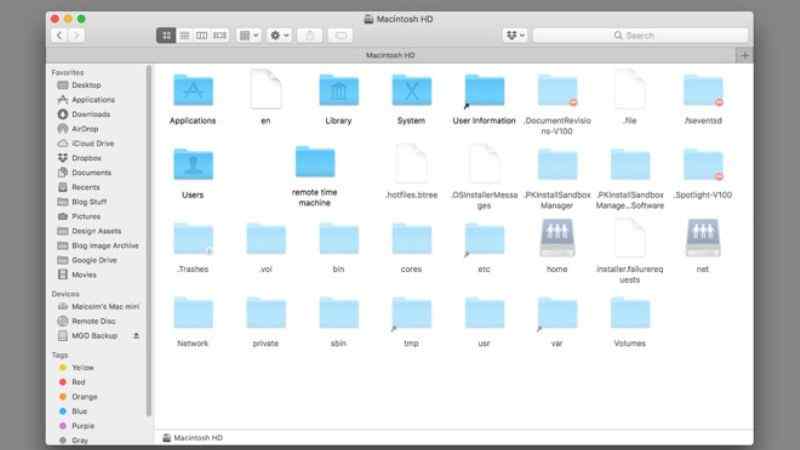
Task: Open Sidebar Applications item
Action: click(x=93, y=99)
